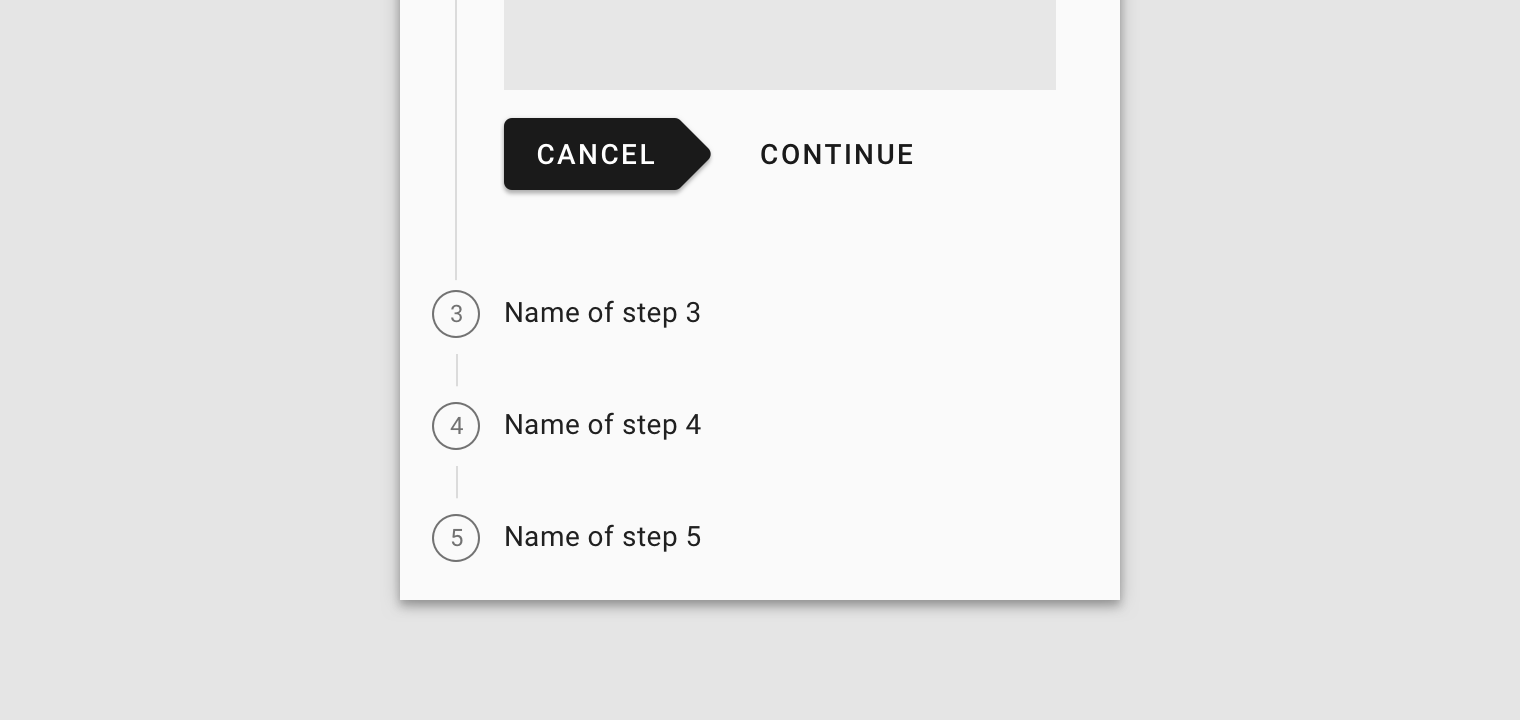1520x720 pixels.
Task: Click the numbered badge showing 4
Action: 456,426
